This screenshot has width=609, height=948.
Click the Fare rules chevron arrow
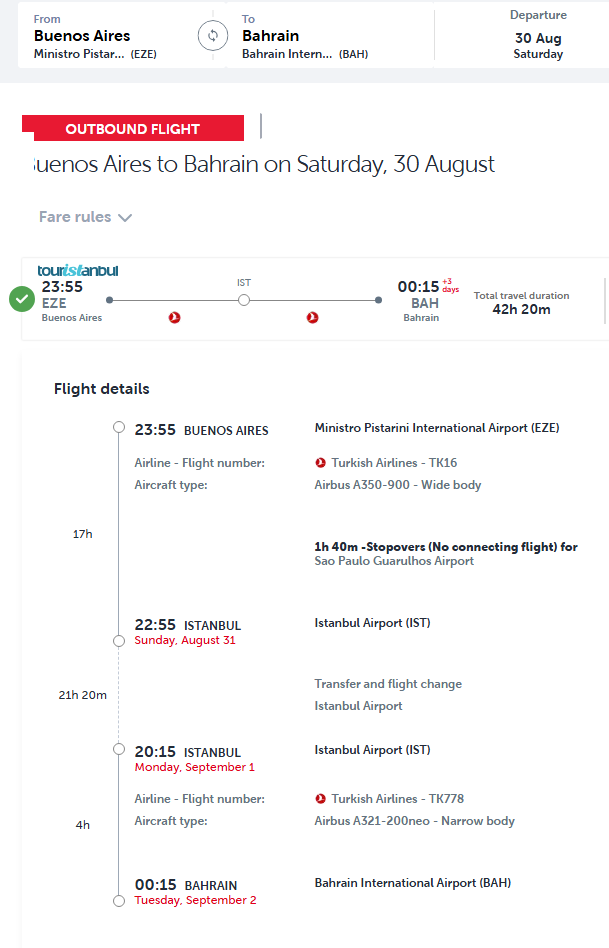pos(125,218)
